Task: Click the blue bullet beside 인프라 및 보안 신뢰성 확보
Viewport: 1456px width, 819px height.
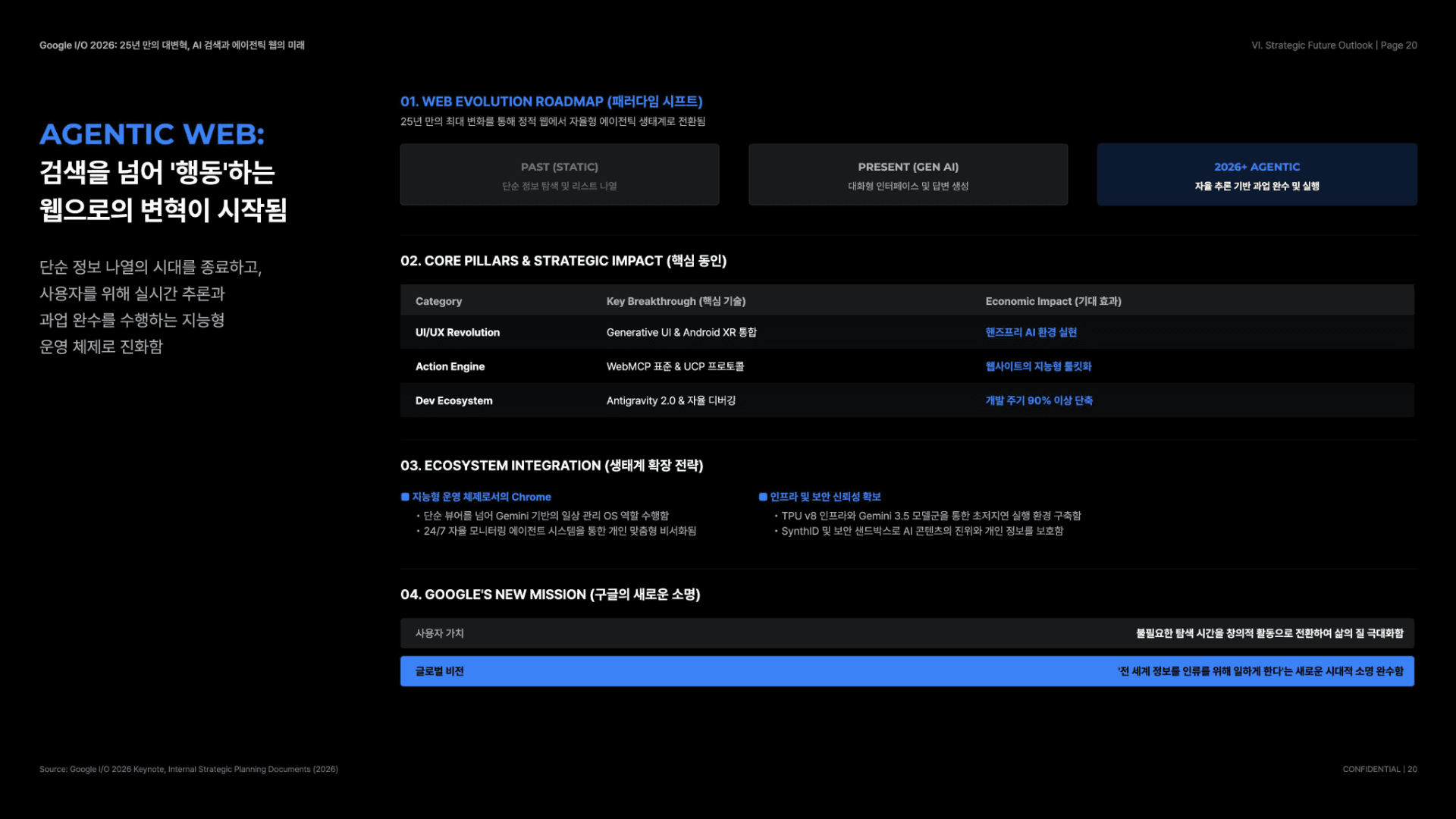Action: [x=763, y=497]
